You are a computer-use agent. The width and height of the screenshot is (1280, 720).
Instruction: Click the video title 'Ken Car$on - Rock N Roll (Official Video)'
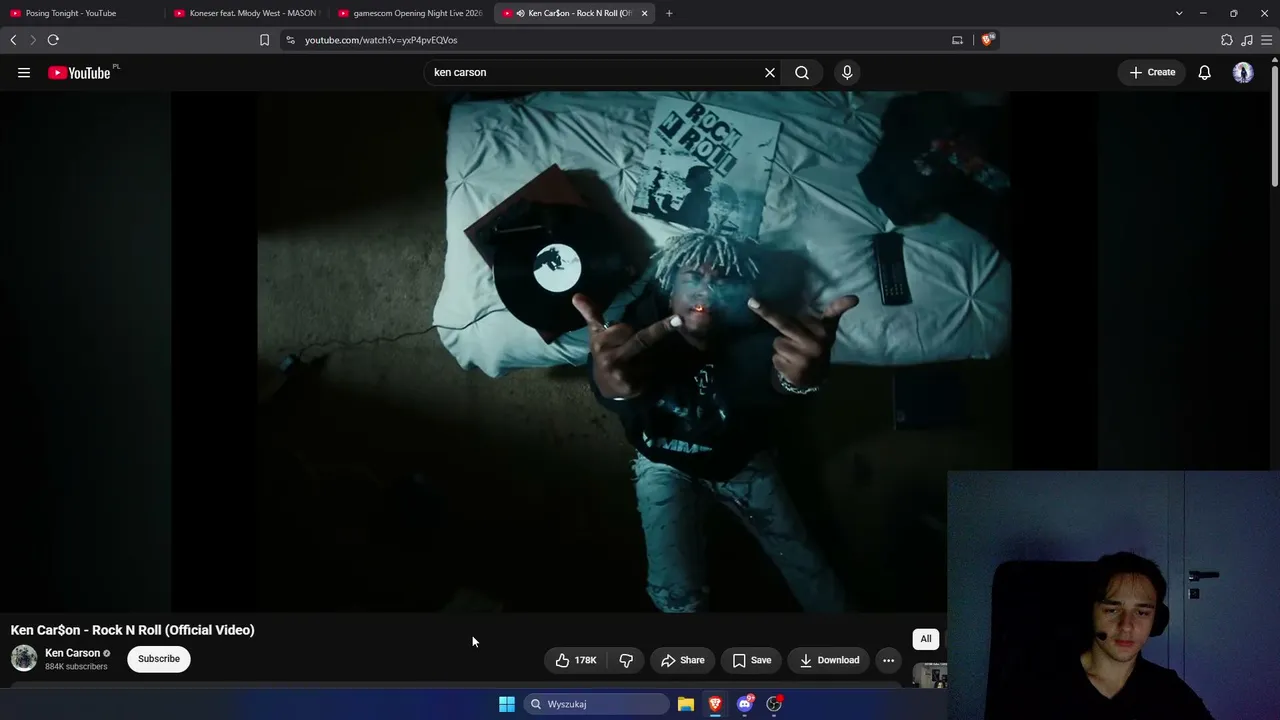133,630
